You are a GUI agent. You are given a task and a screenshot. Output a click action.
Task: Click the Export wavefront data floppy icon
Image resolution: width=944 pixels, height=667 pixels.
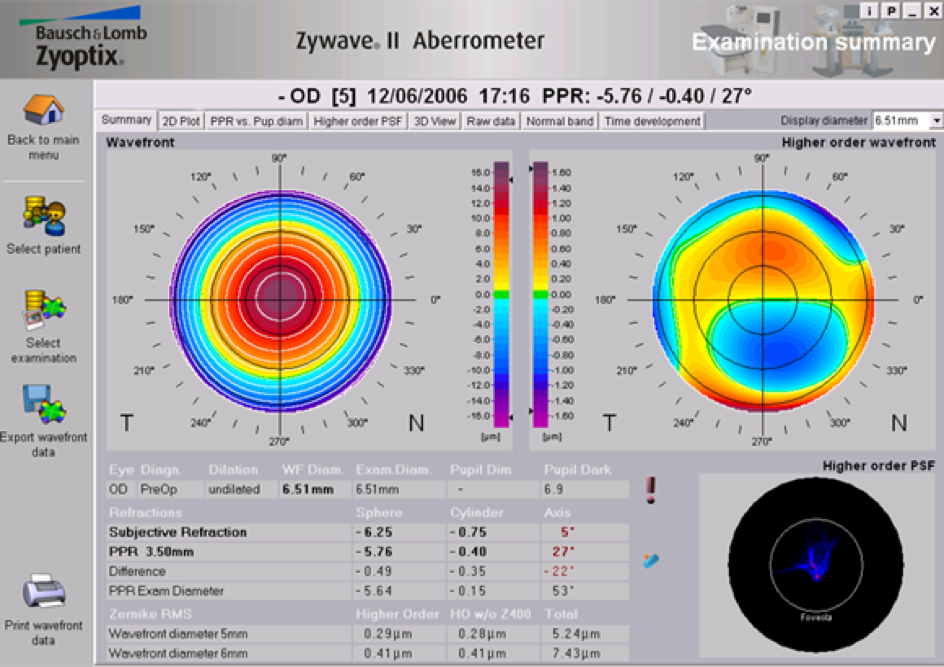click(44, 403)
